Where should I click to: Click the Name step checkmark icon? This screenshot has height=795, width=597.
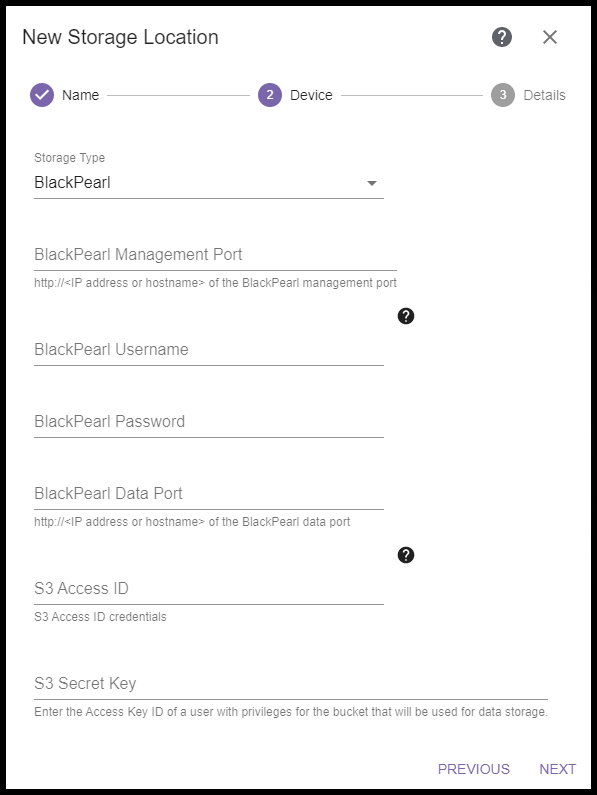point(42,95)
